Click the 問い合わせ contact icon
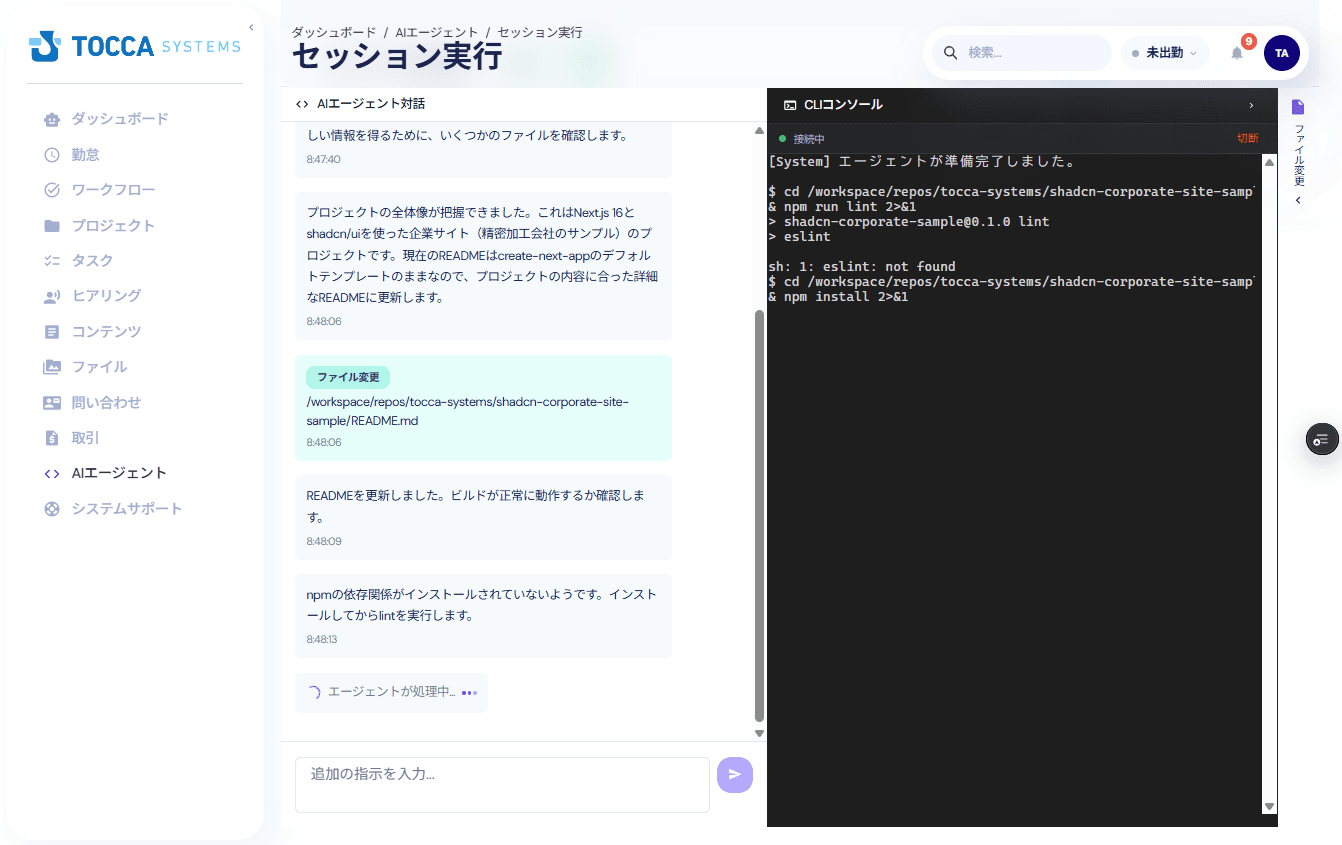This screenshot has height=845, width=1342. pyautogui.click(x=52, y=402)
